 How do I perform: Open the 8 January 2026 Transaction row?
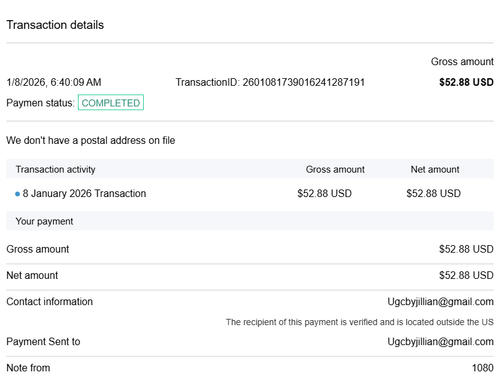(x=250, y=194)
